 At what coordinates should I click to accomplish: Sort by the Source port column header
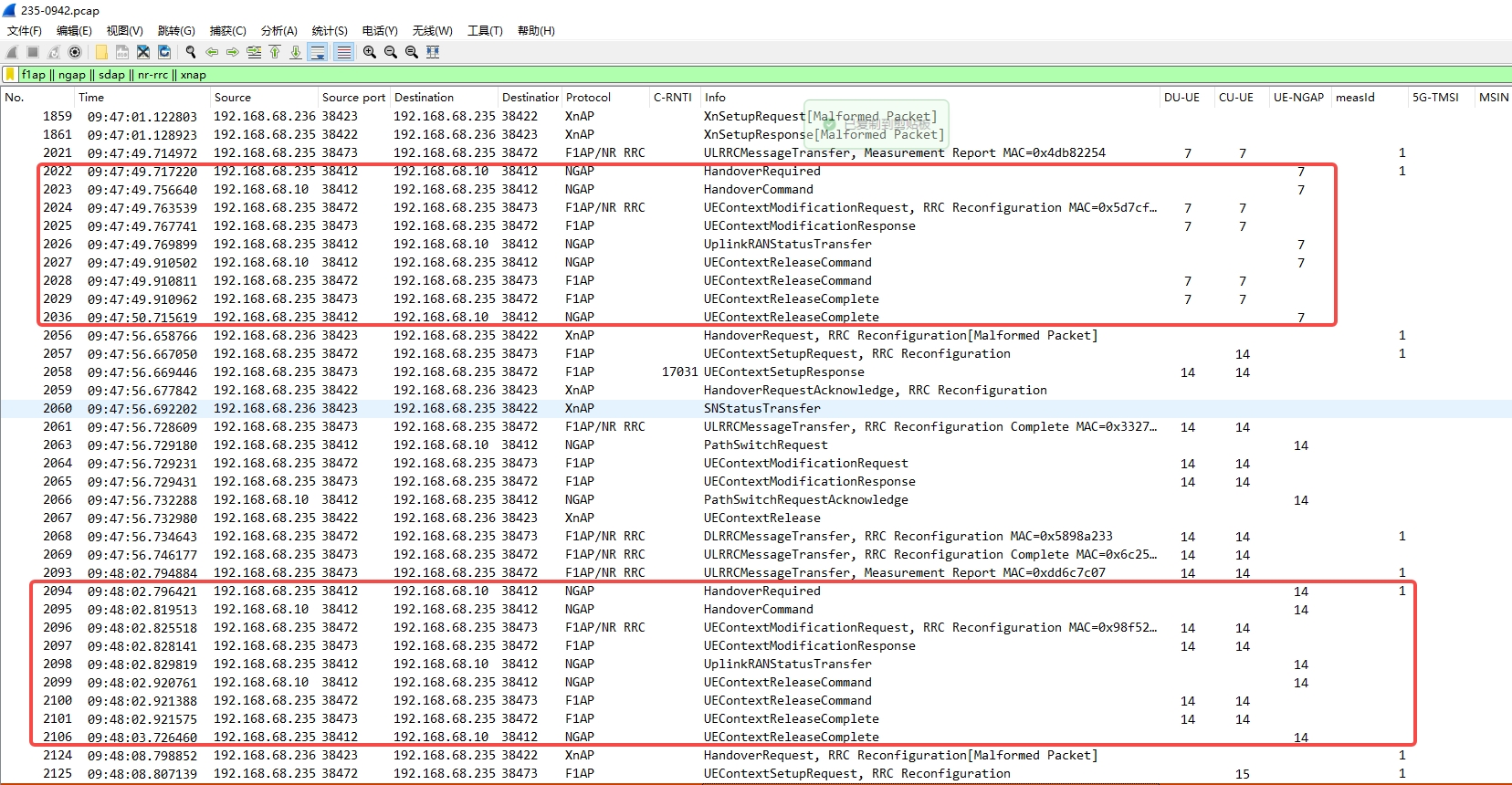pyautogui.click(x=353, y=98)
